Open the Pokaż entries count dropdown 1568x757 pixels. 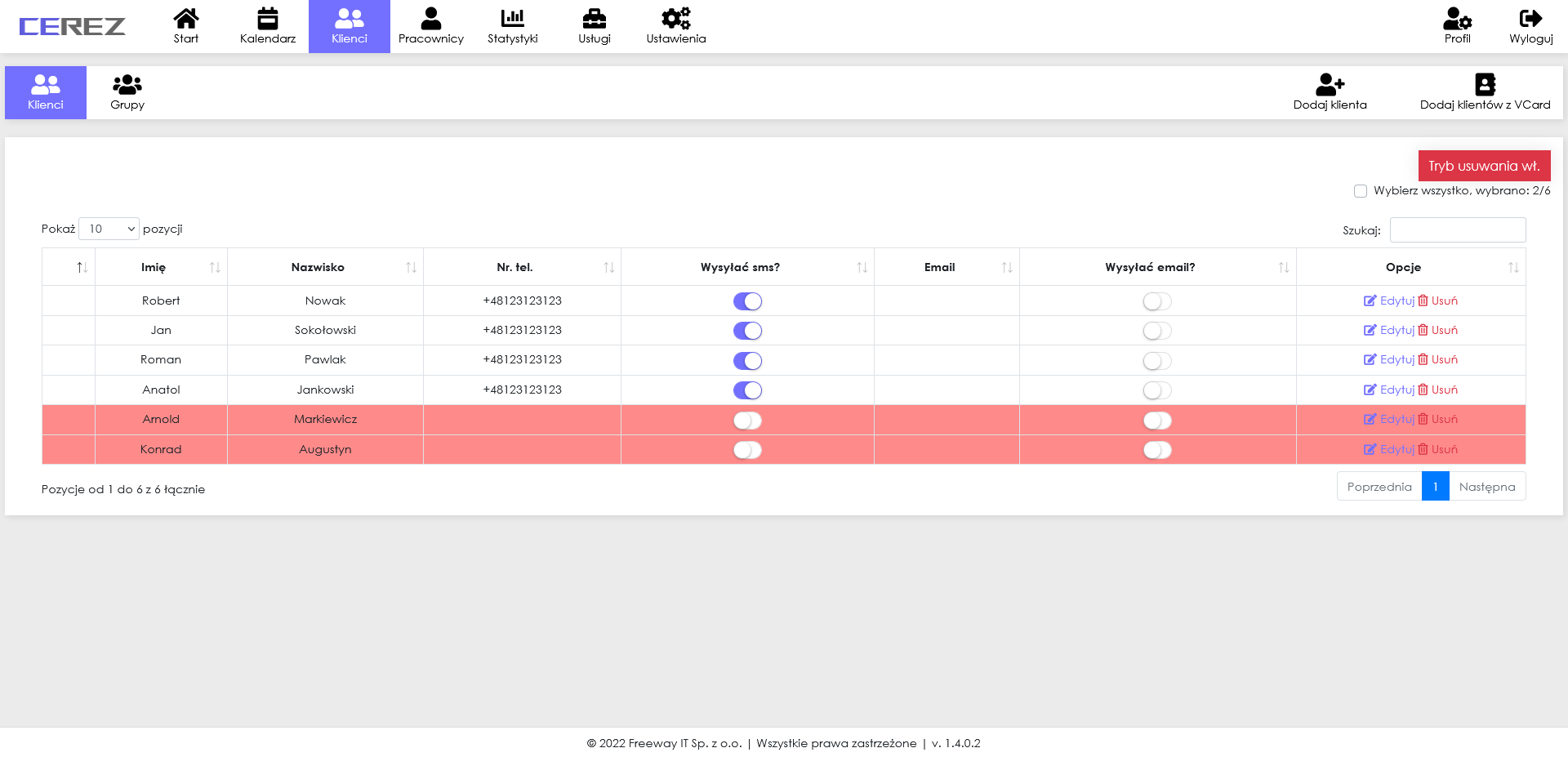[109, 229]
